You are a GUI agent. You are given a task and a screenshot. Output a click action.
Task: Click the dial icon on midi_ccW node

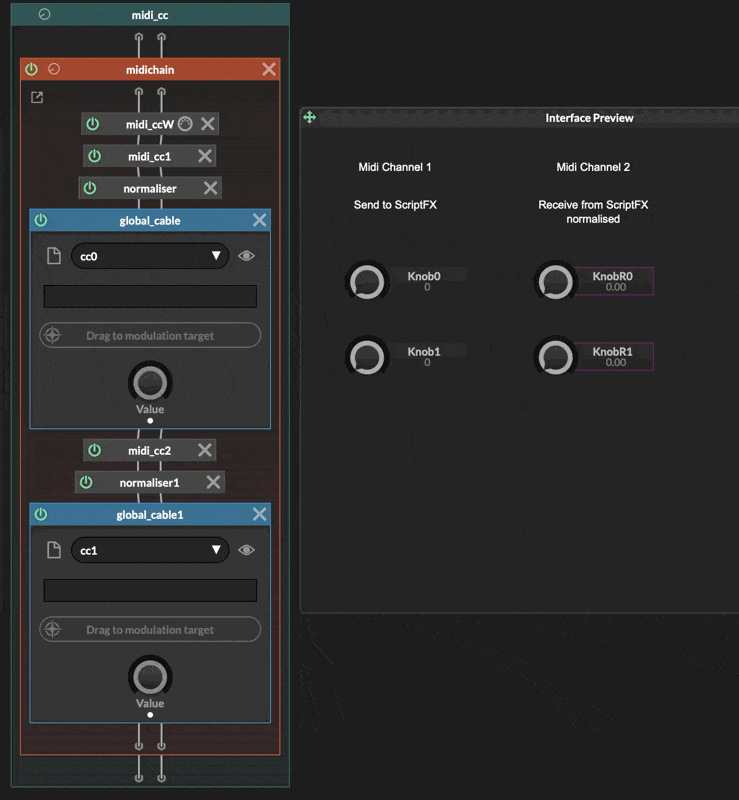pyautogui.click(x=185, y=124)
